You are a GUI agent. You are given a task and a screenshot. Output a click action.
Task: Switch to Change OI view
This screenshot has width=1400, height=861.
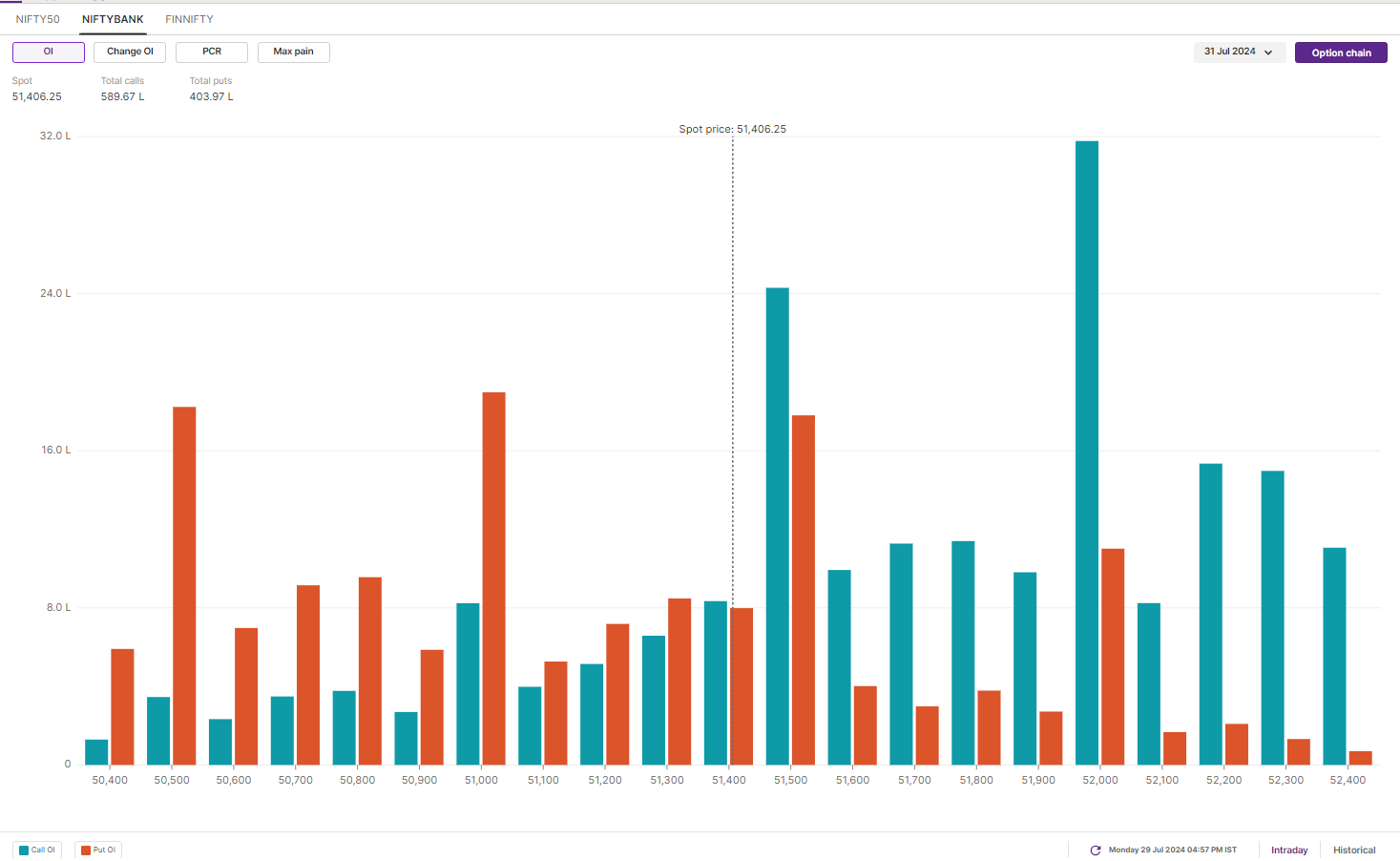point(130,52)
